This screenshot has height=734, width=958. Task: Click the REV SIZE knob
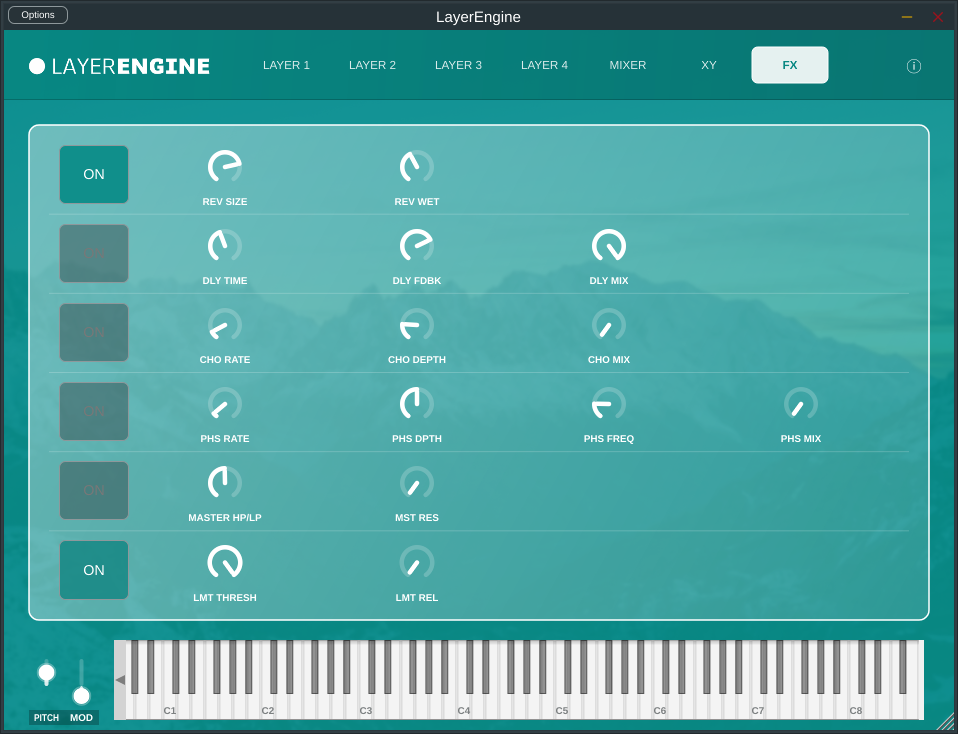coord(225,166)
